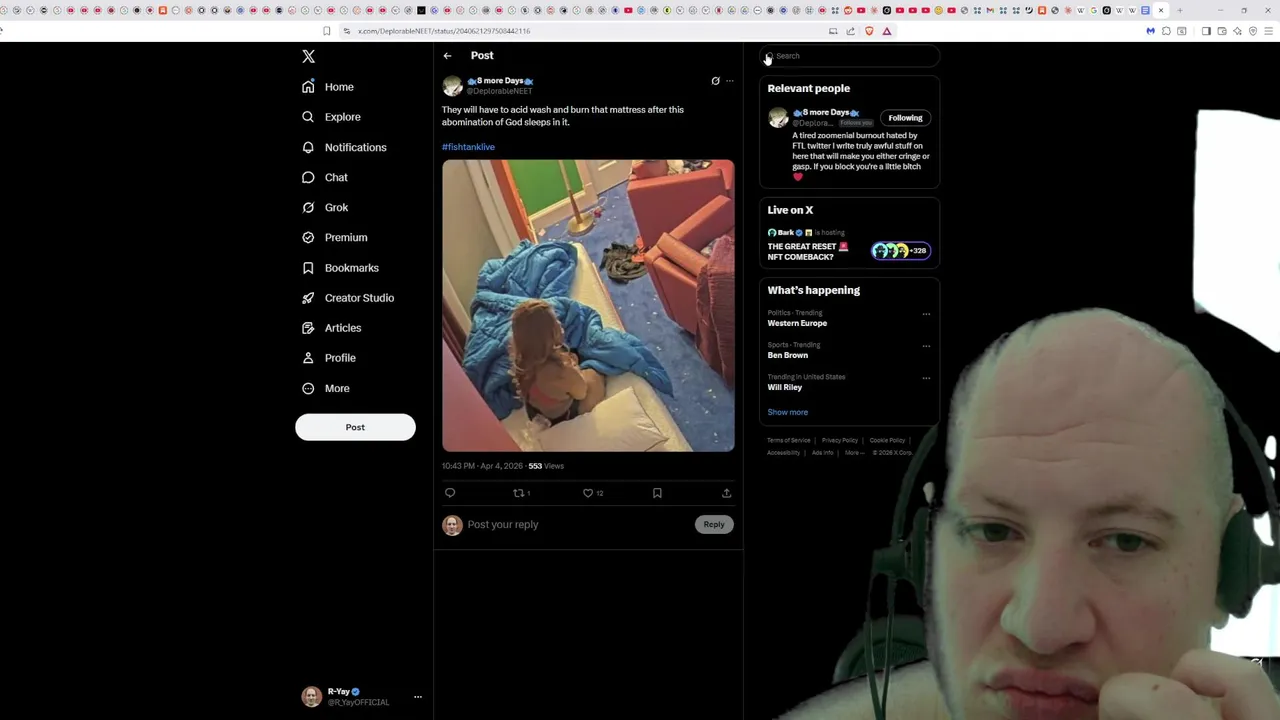Click the @DeplorableNEET handle on the post

coord(499,91)
